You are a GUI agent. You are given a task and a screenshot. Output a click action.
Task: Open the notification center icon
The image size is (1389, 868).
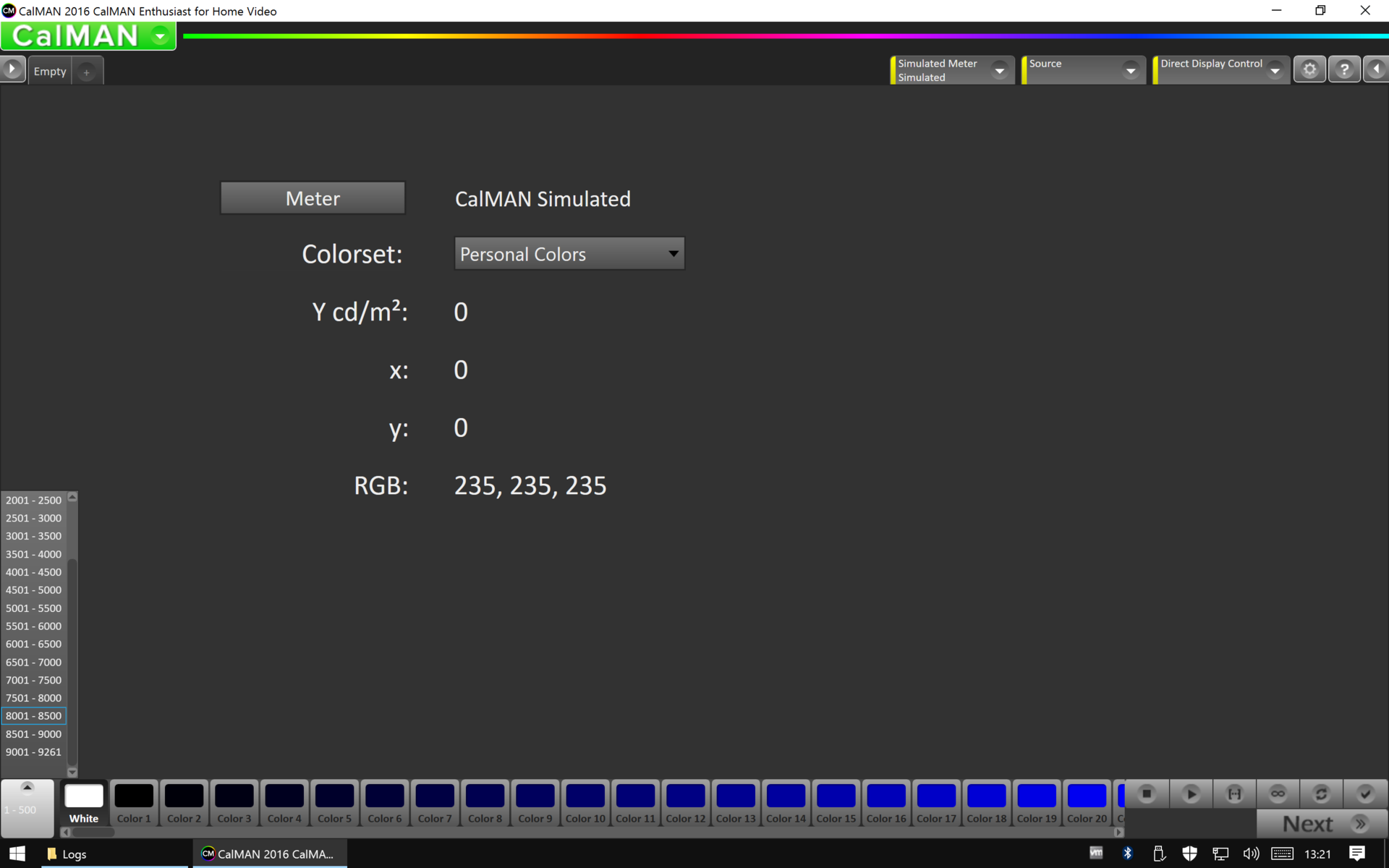point(1356,854)
